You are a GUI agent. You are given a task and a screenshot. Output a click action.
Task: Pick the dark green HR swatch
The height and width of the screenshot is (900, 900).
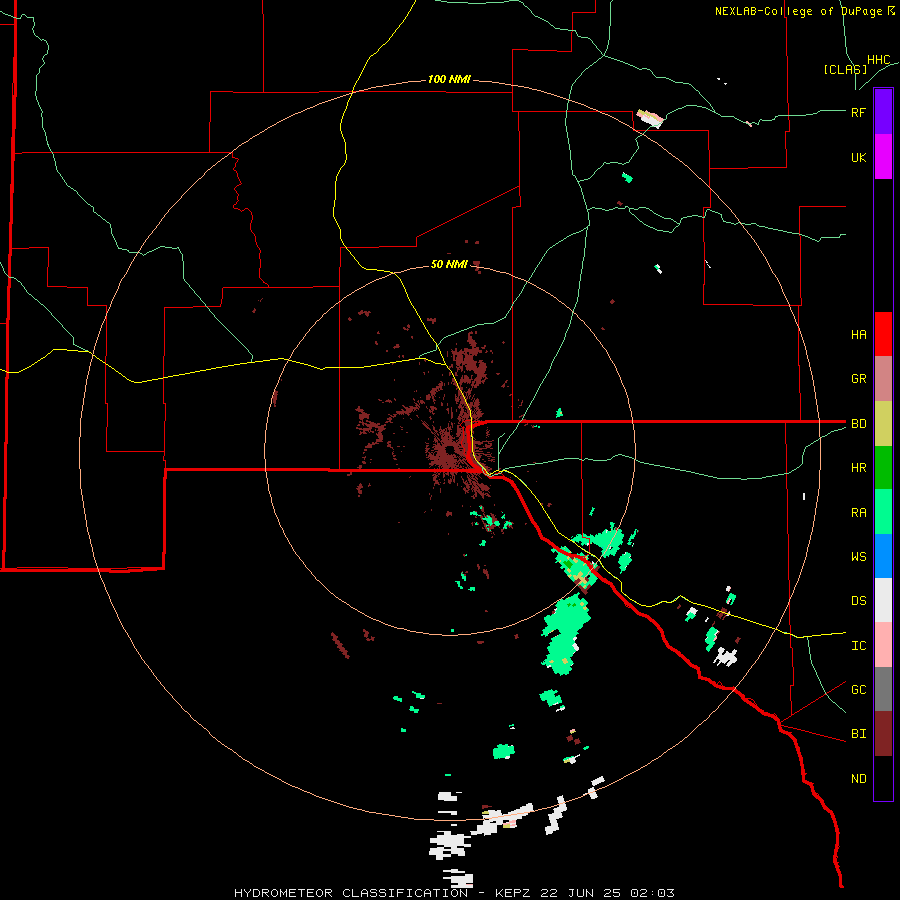click(883, 467)
